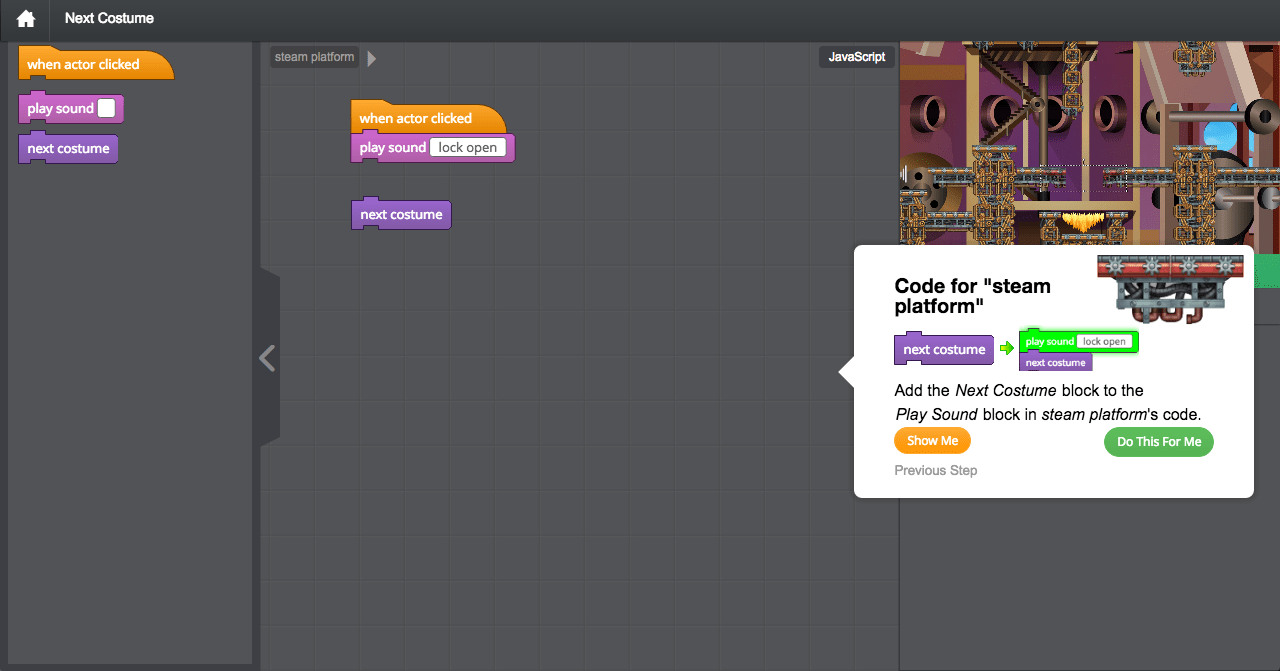Select loose 'next costume' block in workspace
Screen dimensions: 1280x671
401,214
